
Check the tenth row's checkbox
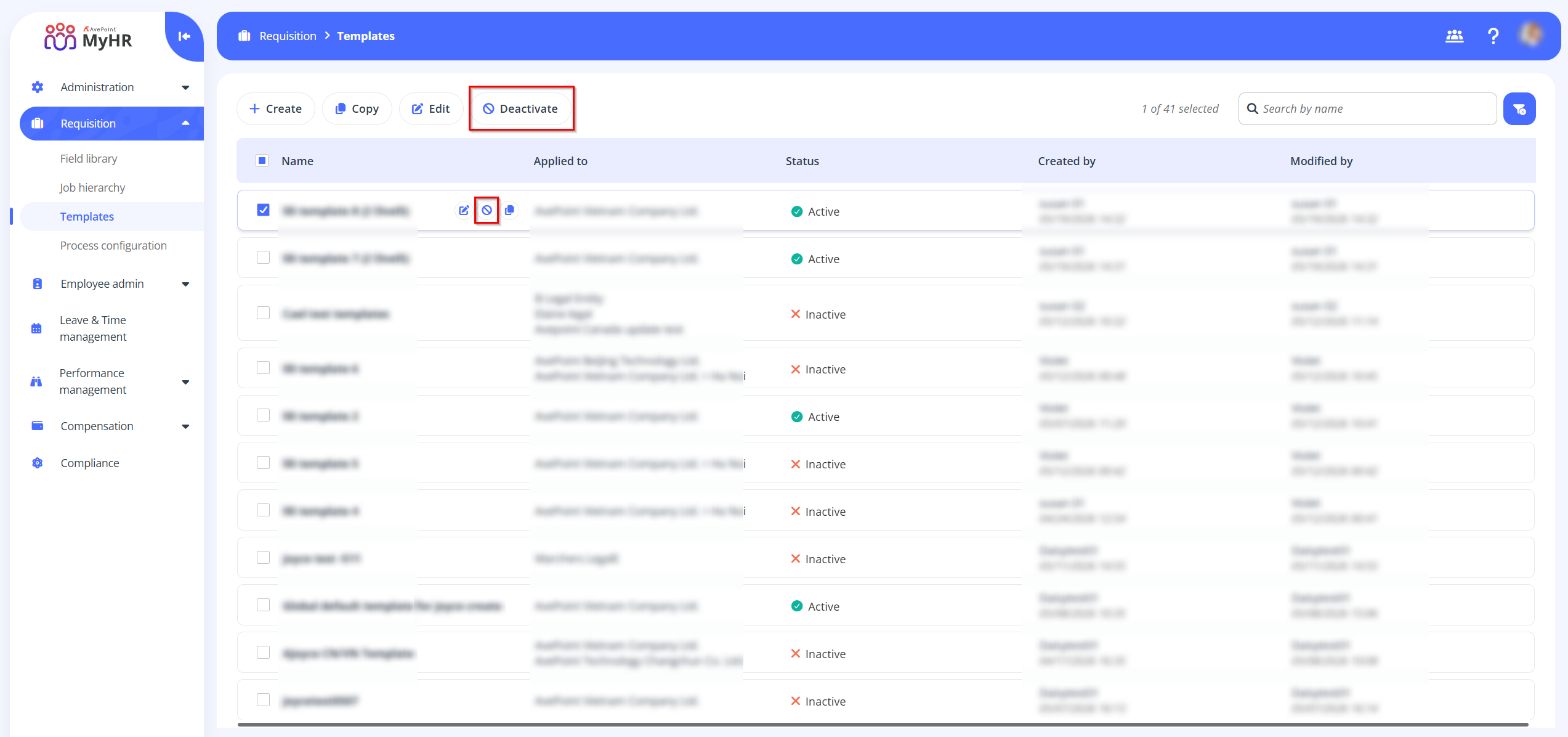point(263,653)
